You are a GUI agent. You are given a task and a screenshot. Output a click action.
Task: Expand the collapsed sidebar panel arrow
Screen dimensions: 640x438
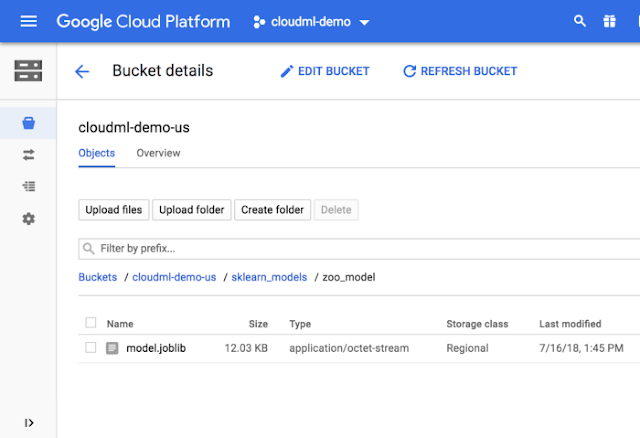pos(28,422)
